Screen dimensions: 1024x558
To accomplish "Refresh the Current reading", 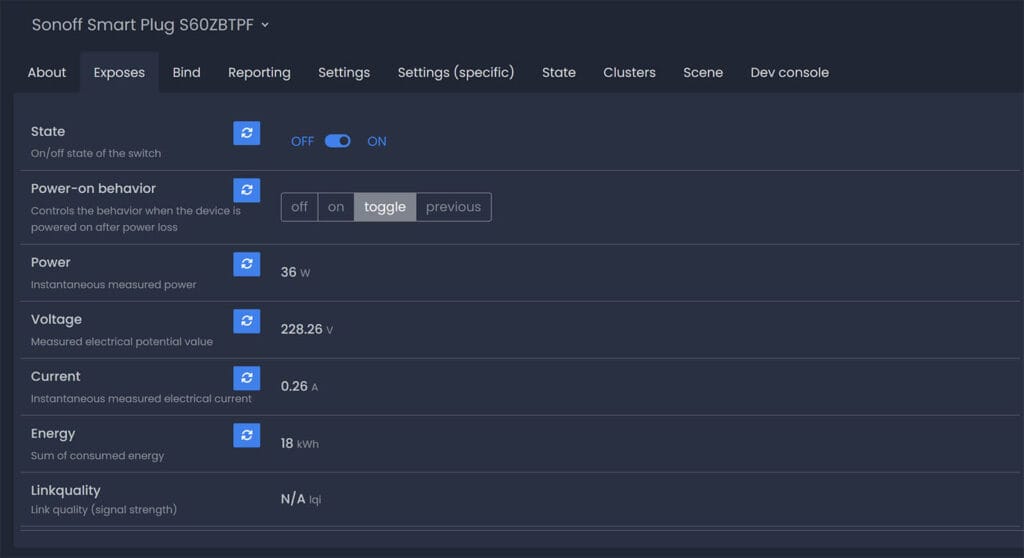I will point(247,378).
